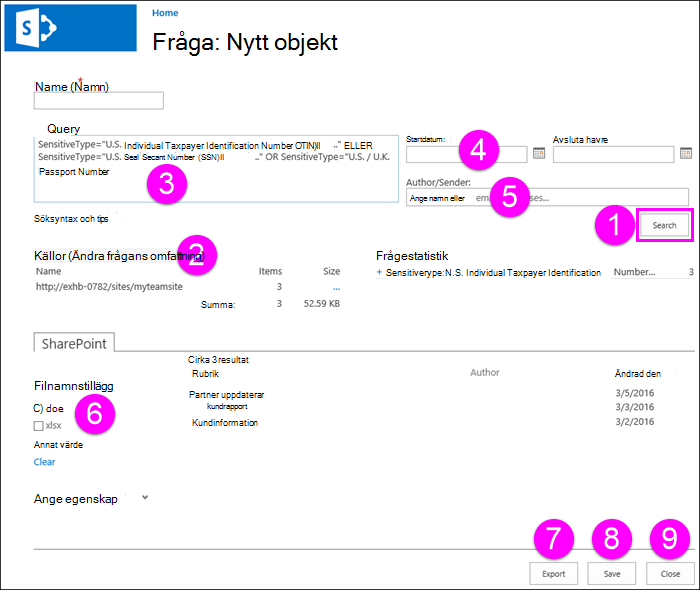The width and height of the screenshot is (700, 590).
Task: Select the doc file extension option
Action: [x=49, y=408]
